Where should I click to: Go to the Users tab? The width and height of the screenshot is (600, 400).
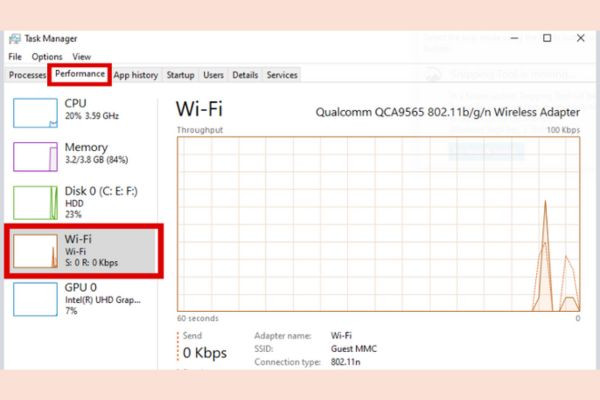tap(213, 75)
